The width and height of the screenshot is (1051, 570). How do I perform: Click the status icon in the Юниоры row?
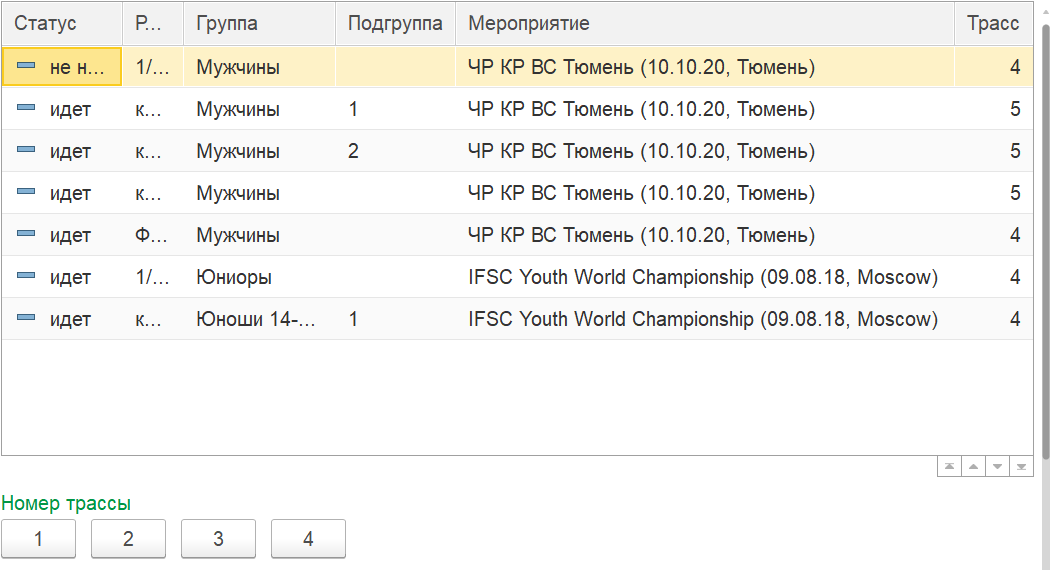tap(27, 276)
